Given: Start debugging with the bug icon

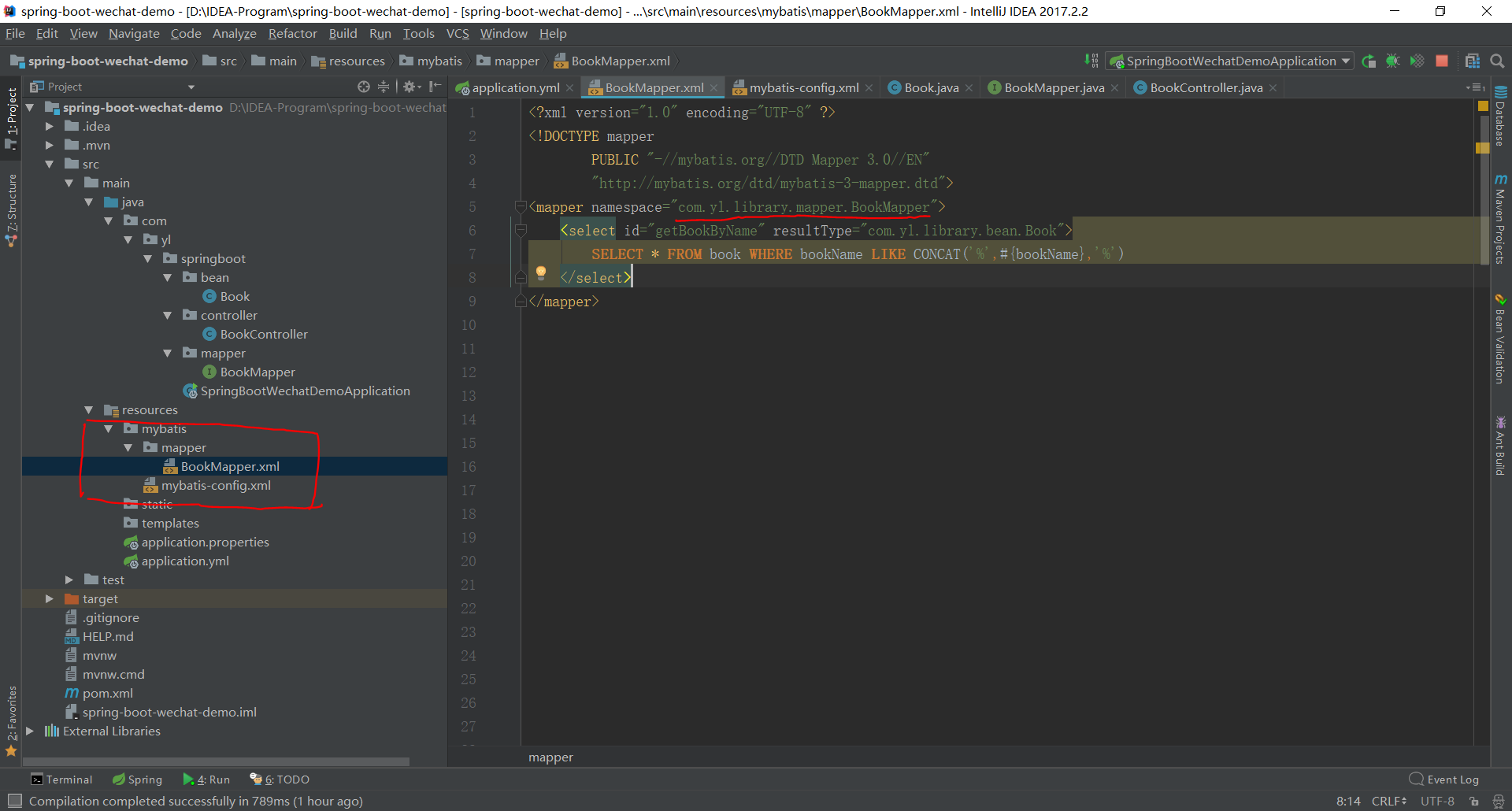Looking at the screenshot, I should click(1392, 61).
